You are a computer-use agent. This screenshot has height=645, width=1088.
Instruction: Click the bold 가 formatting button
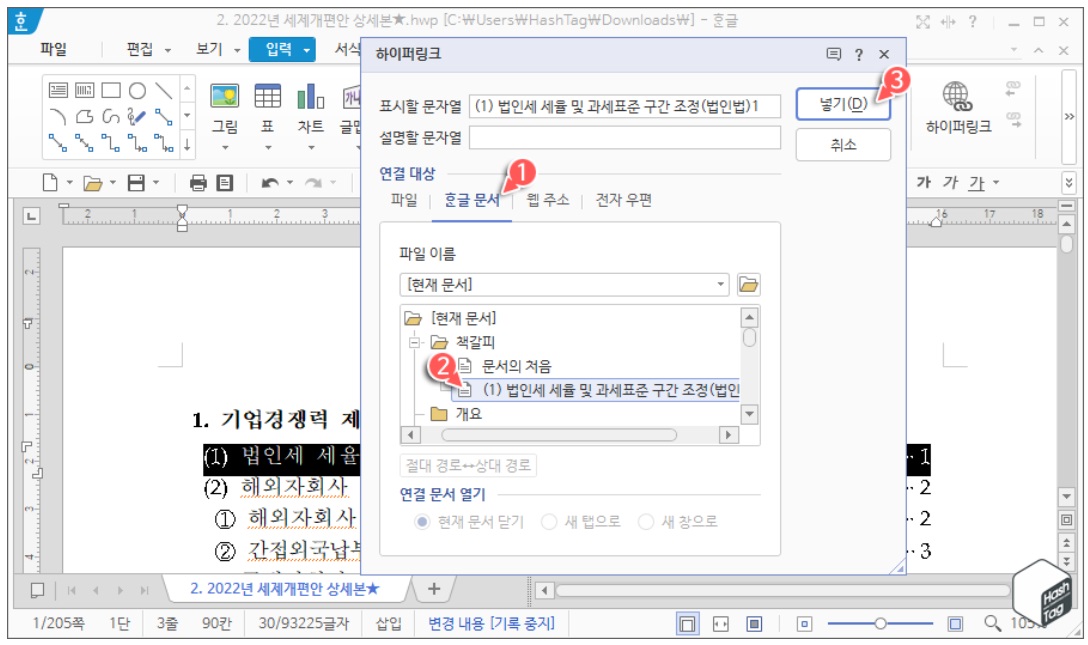coord(924,182)
